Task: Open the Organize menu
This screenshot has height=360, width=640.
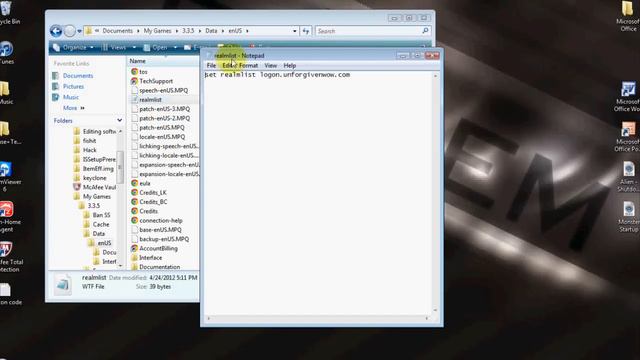Action: point(73,47)
